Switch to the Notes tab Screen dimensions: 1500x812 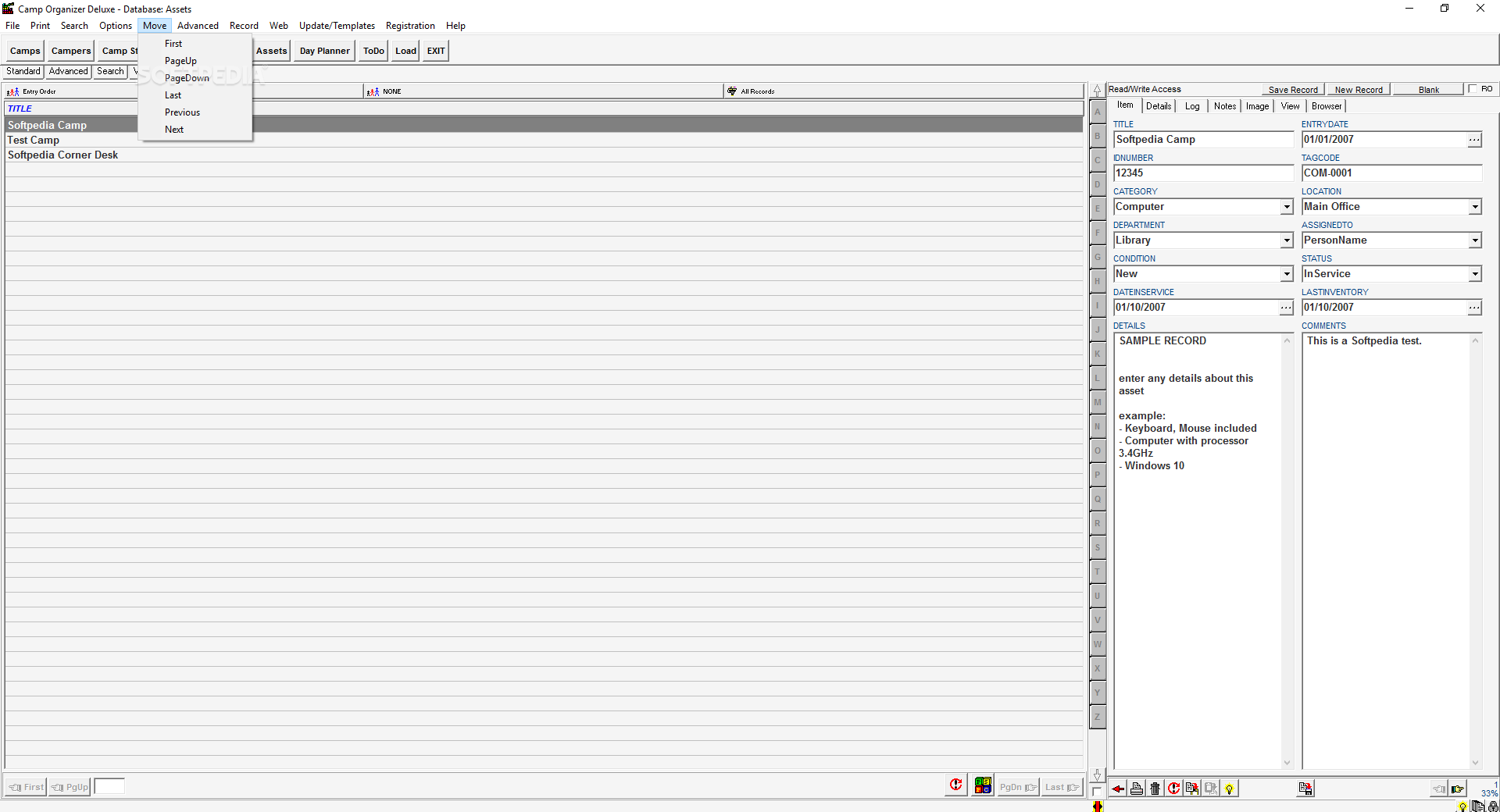click(1224, 106)
